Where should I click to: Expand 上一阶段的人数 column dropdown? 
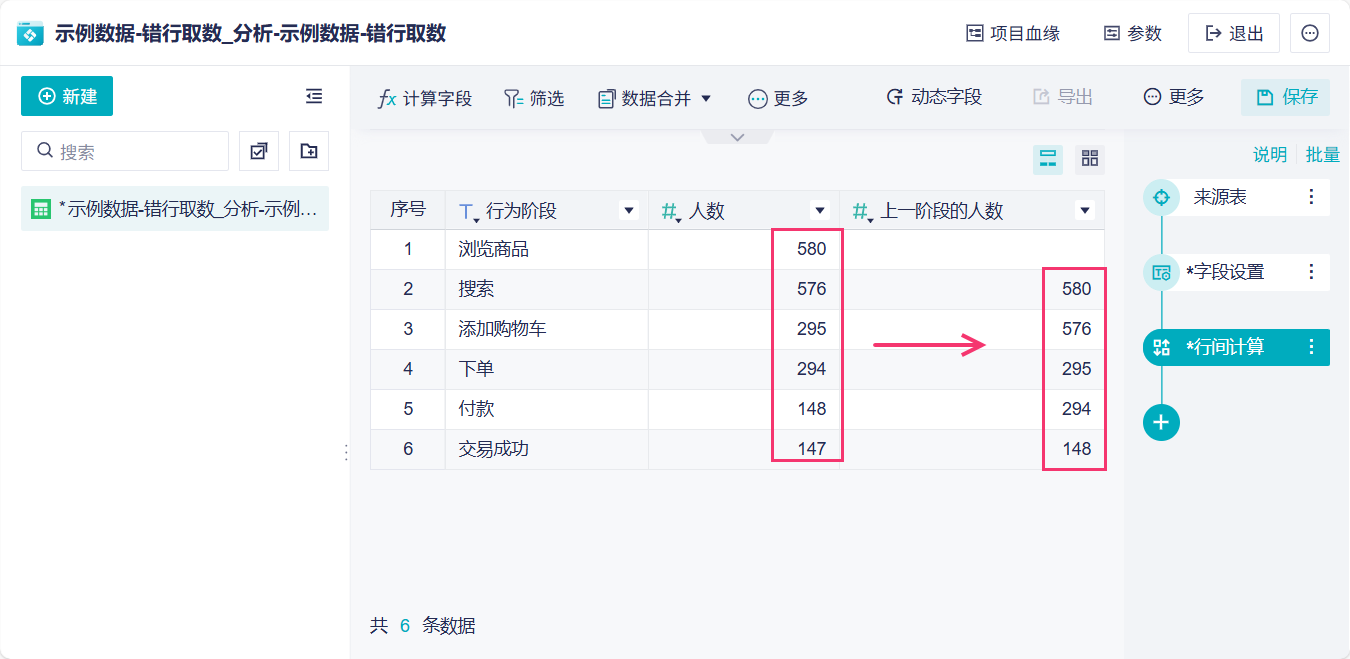pos(1084,210)
